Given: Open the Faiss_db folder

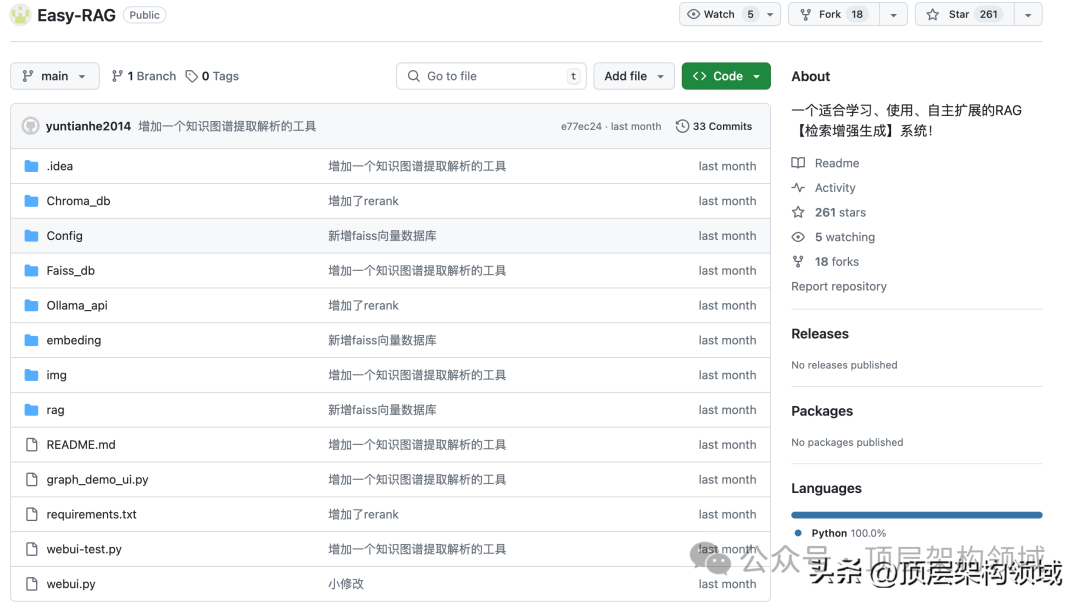Looking at the screenshot, I should 70,270.
